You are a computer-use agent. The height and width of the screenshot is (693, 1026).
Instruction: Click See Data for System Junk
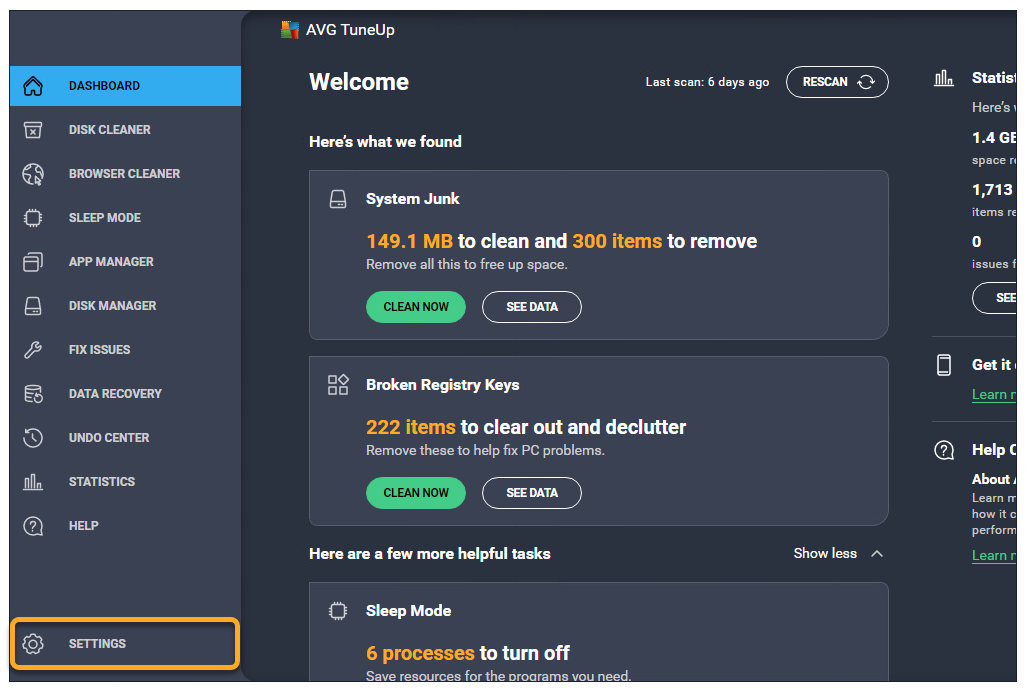pyautogui.click(x=531, y=307)
